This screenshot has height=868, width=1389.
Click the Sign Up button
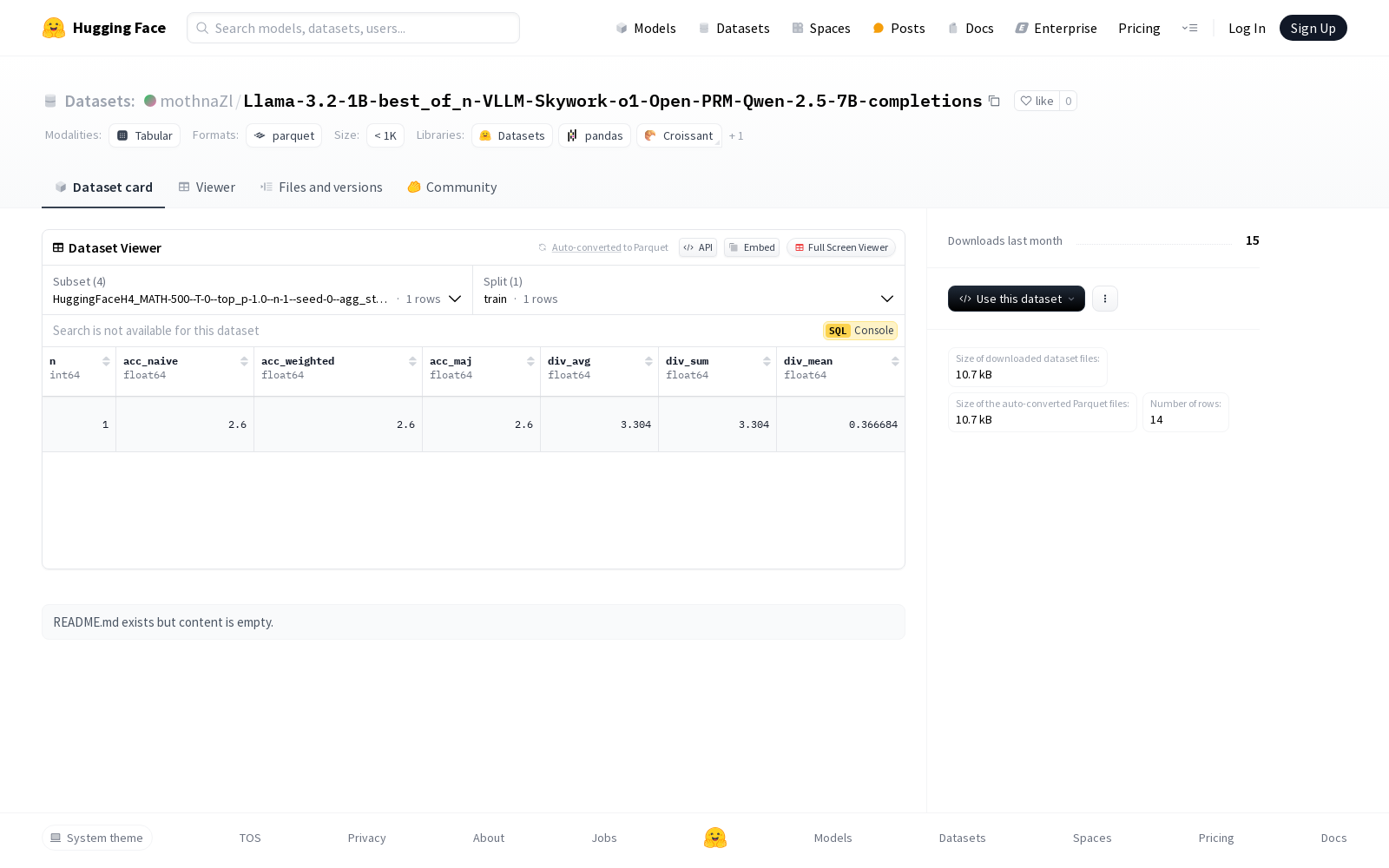point(1313,28)
